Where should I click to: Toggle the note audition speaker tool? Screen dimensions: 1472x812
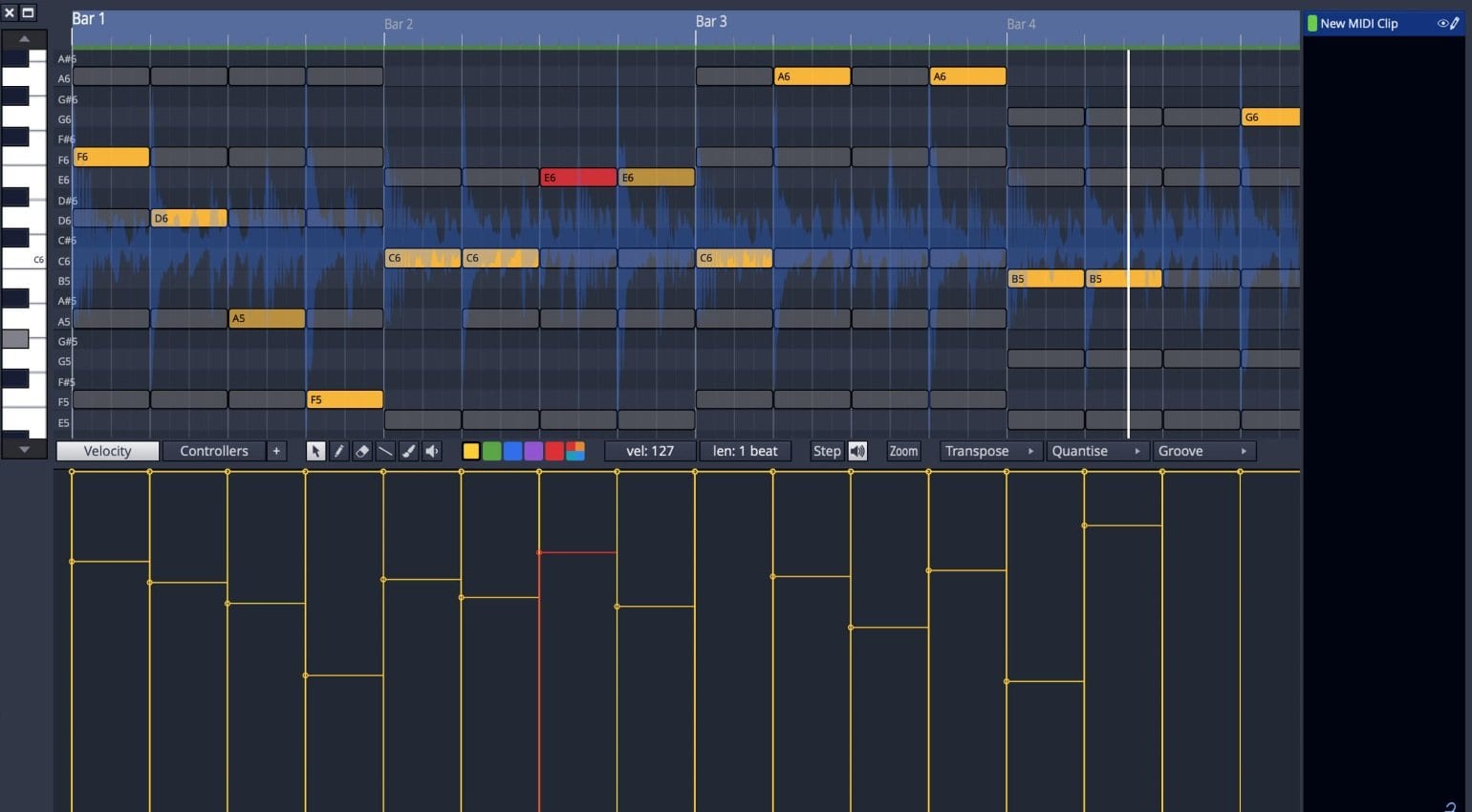tap(431, 451)
